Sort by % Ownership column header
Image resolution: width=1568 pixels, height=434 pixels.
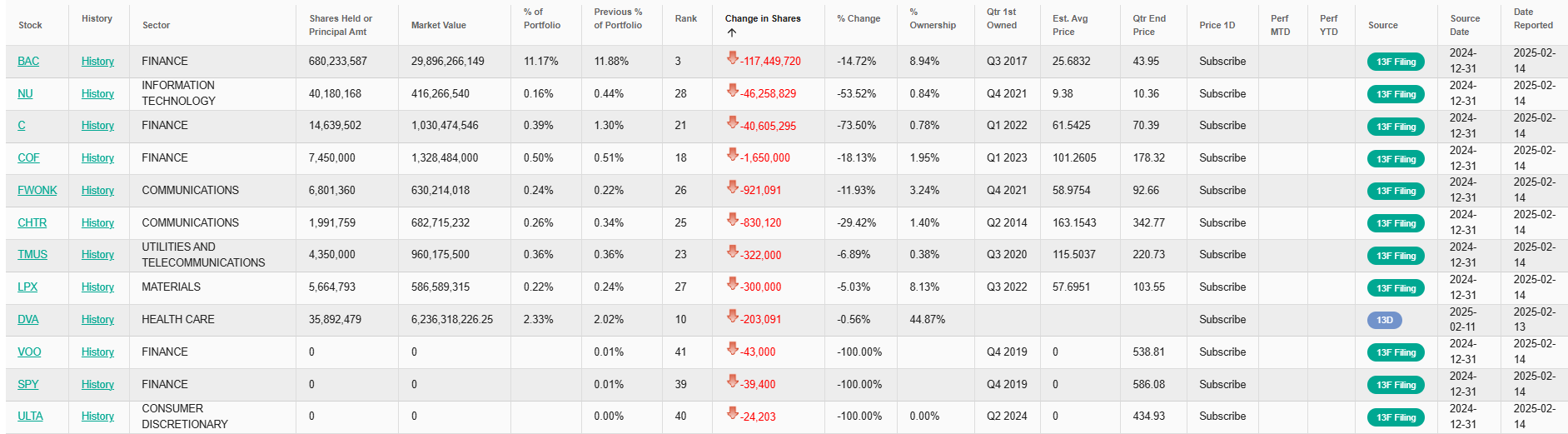tap(933, 18)
